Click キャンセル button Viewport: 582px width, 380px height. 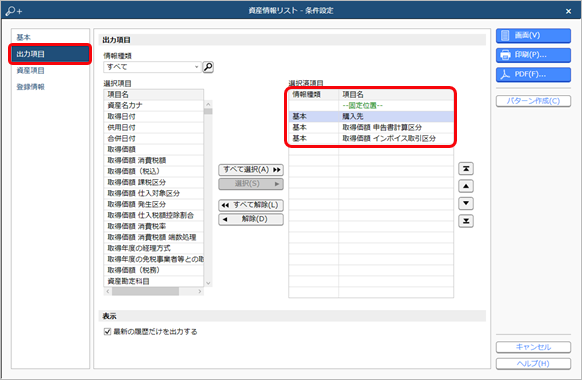(533, 347)
